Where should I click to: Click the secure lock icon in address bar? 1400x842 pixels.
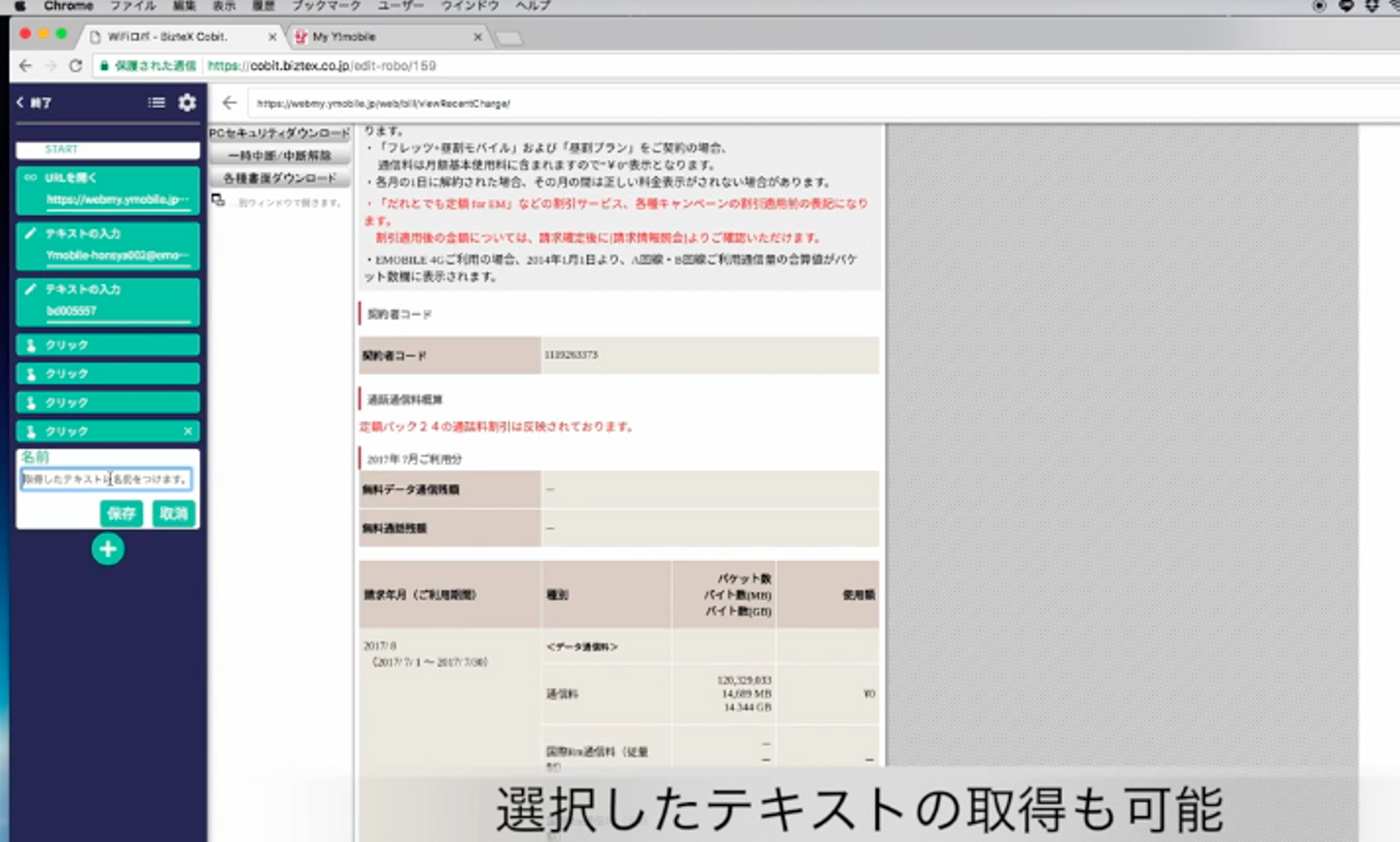(104, 66)
